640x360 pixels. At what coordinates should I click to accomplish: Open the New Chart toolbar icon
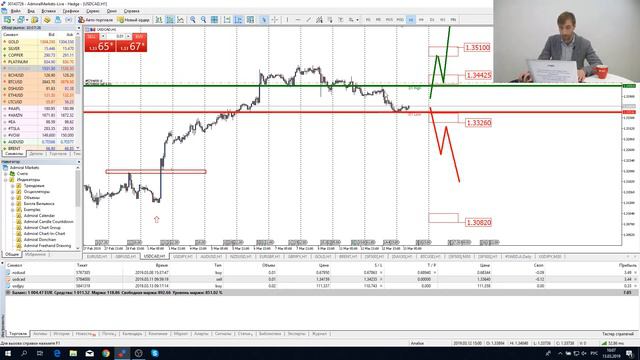[x=7, y=20]
